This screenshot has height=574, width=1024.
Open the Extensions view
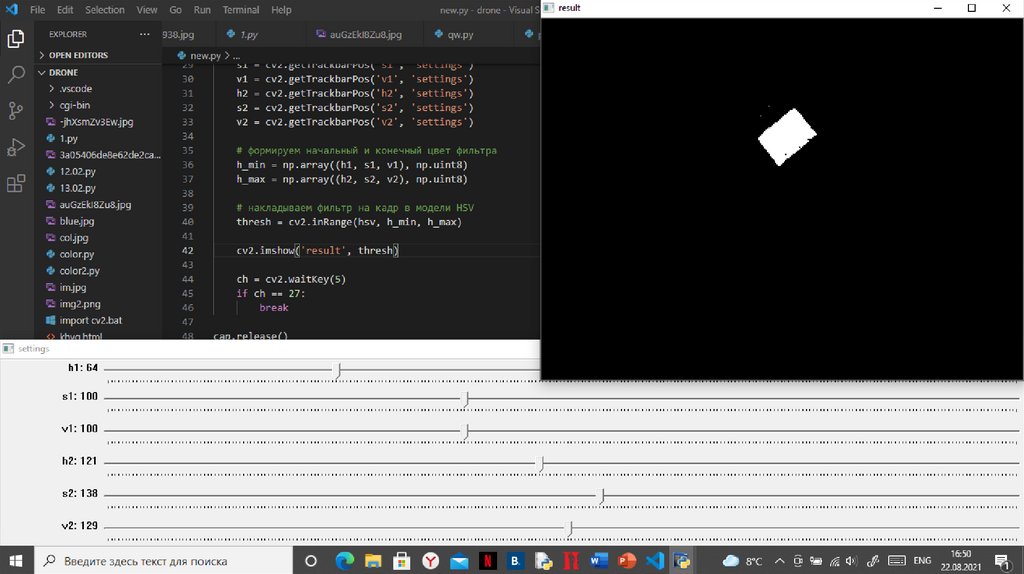[16, 184]
